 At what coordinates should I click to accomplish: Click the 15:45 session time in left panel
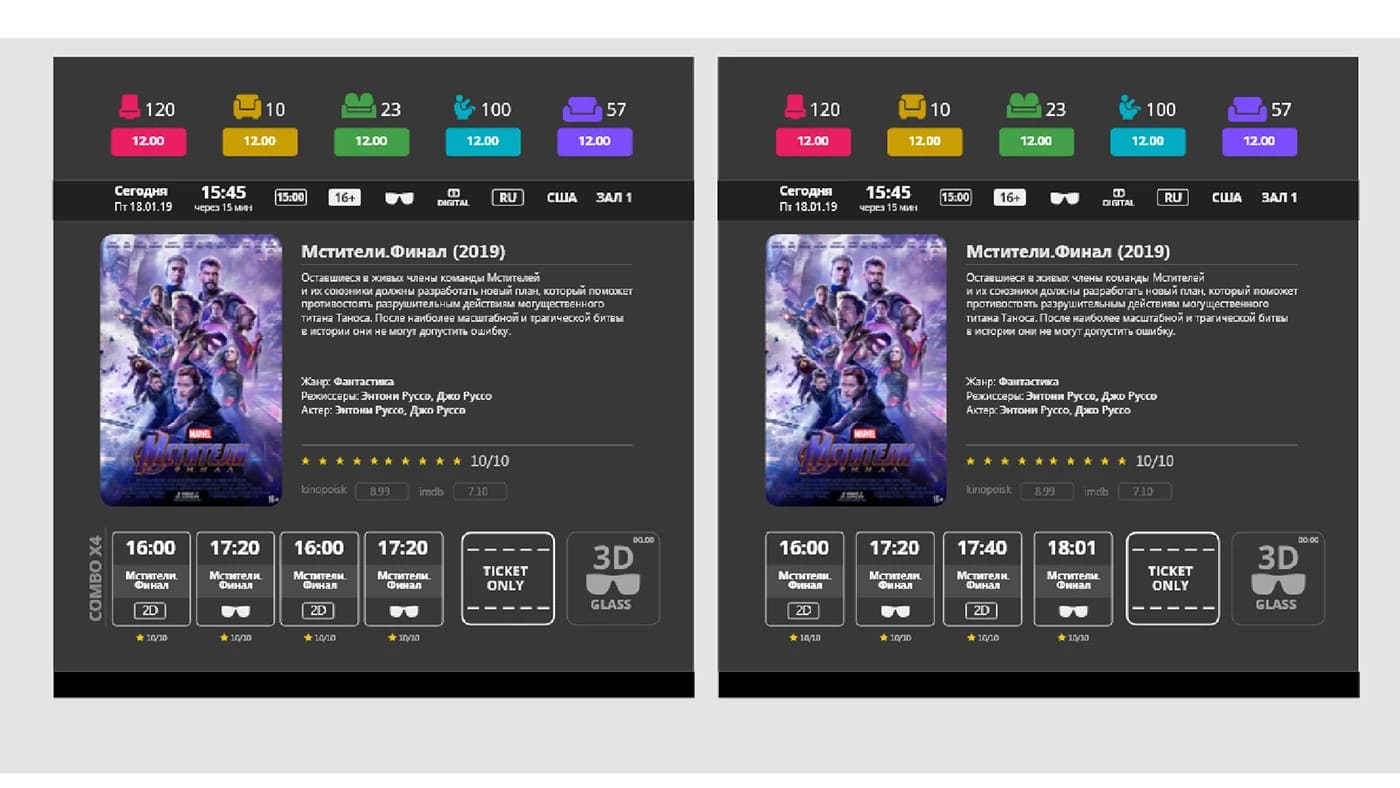(223, 192)
